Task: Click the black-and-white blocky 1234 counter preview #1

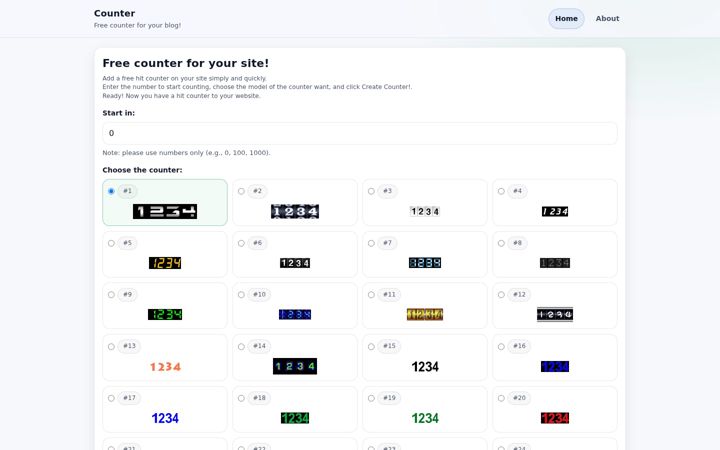Action: click(x=165, y=211)
